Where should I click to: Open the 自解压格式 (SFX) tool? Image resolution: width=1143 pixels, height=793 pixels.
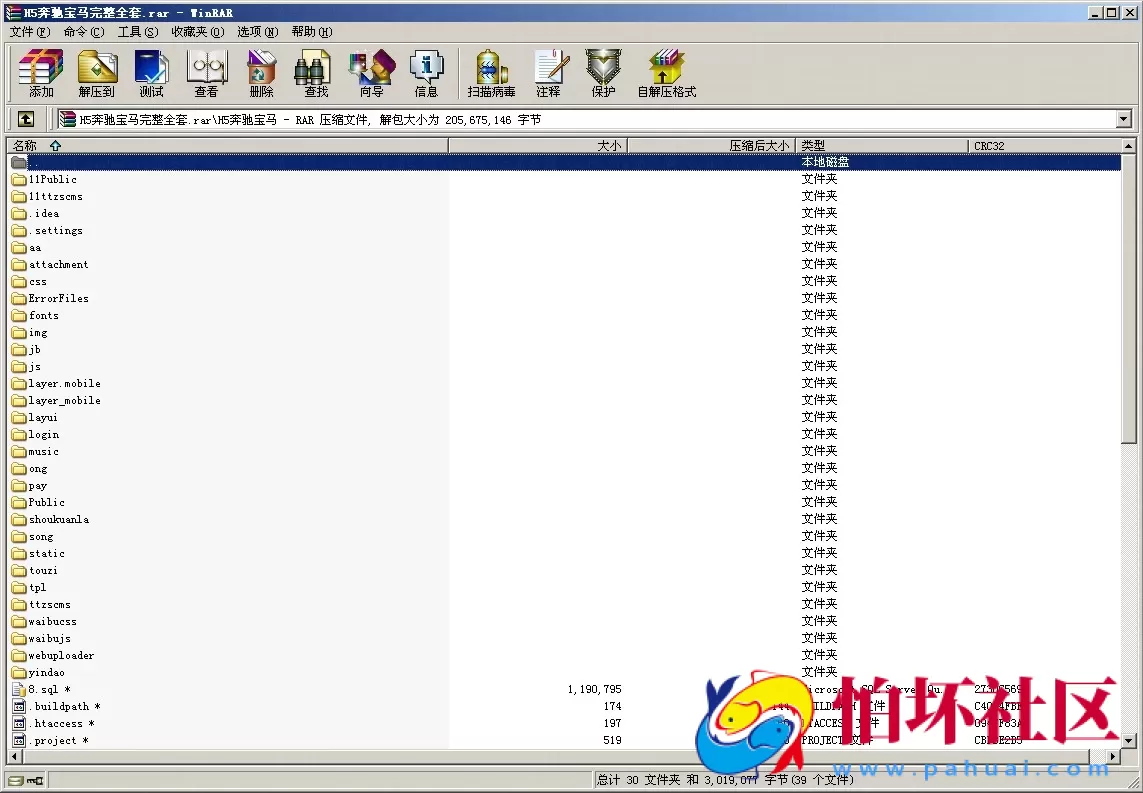tap(666, 74)
